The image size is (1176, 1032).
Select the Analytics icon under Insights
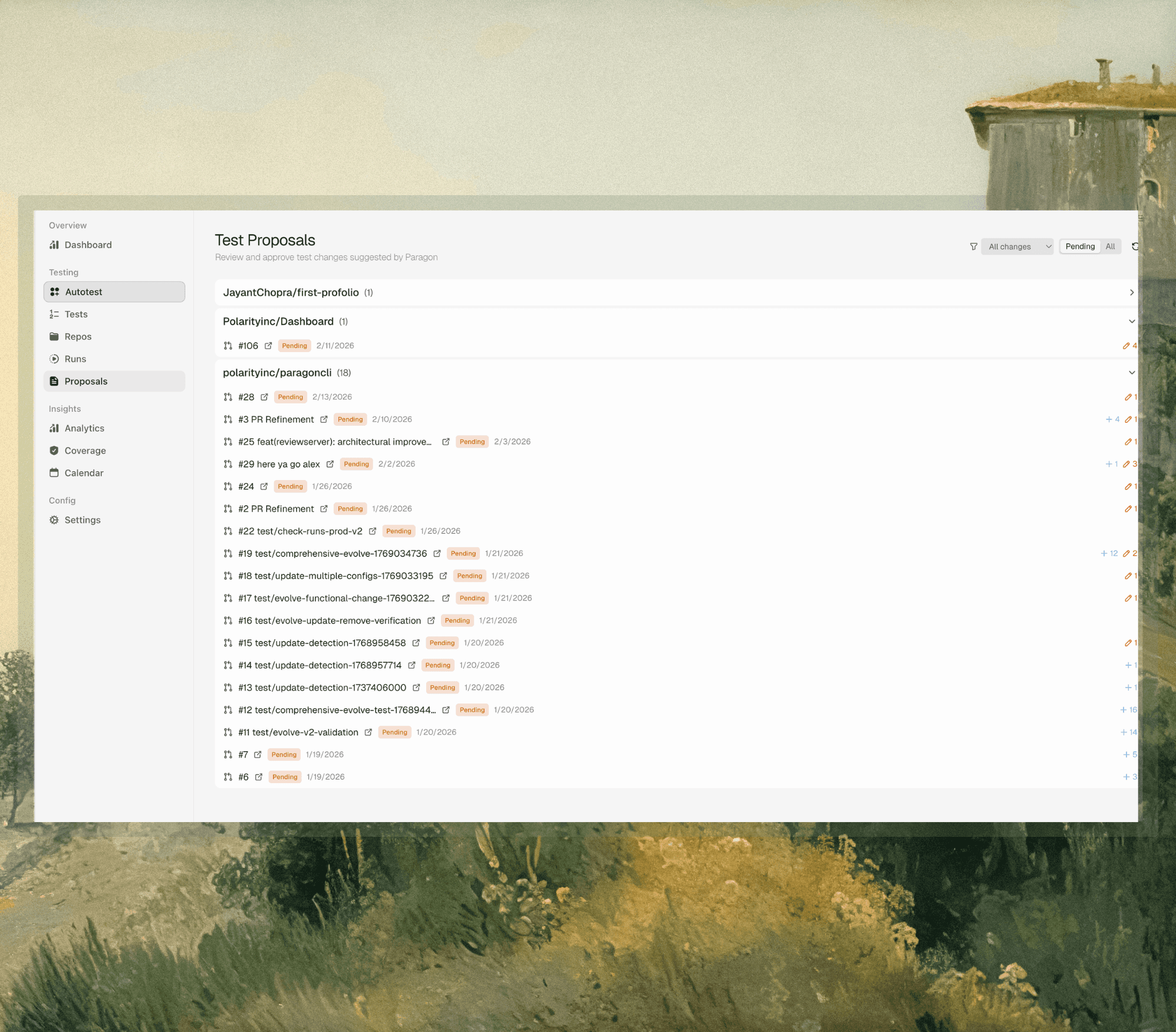pos(54,428)
